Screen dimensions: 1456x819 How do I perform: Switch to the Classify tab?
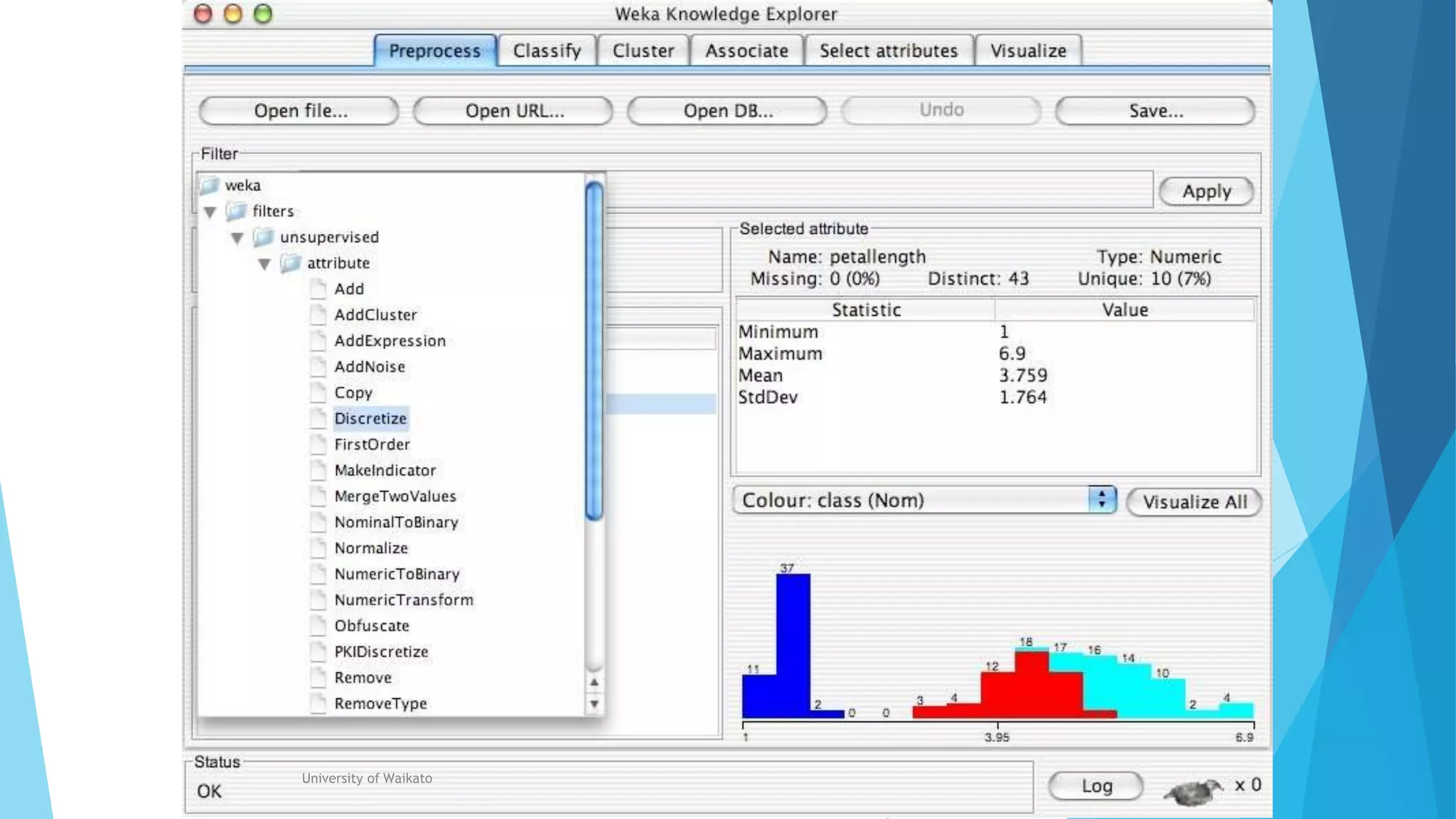547,50
